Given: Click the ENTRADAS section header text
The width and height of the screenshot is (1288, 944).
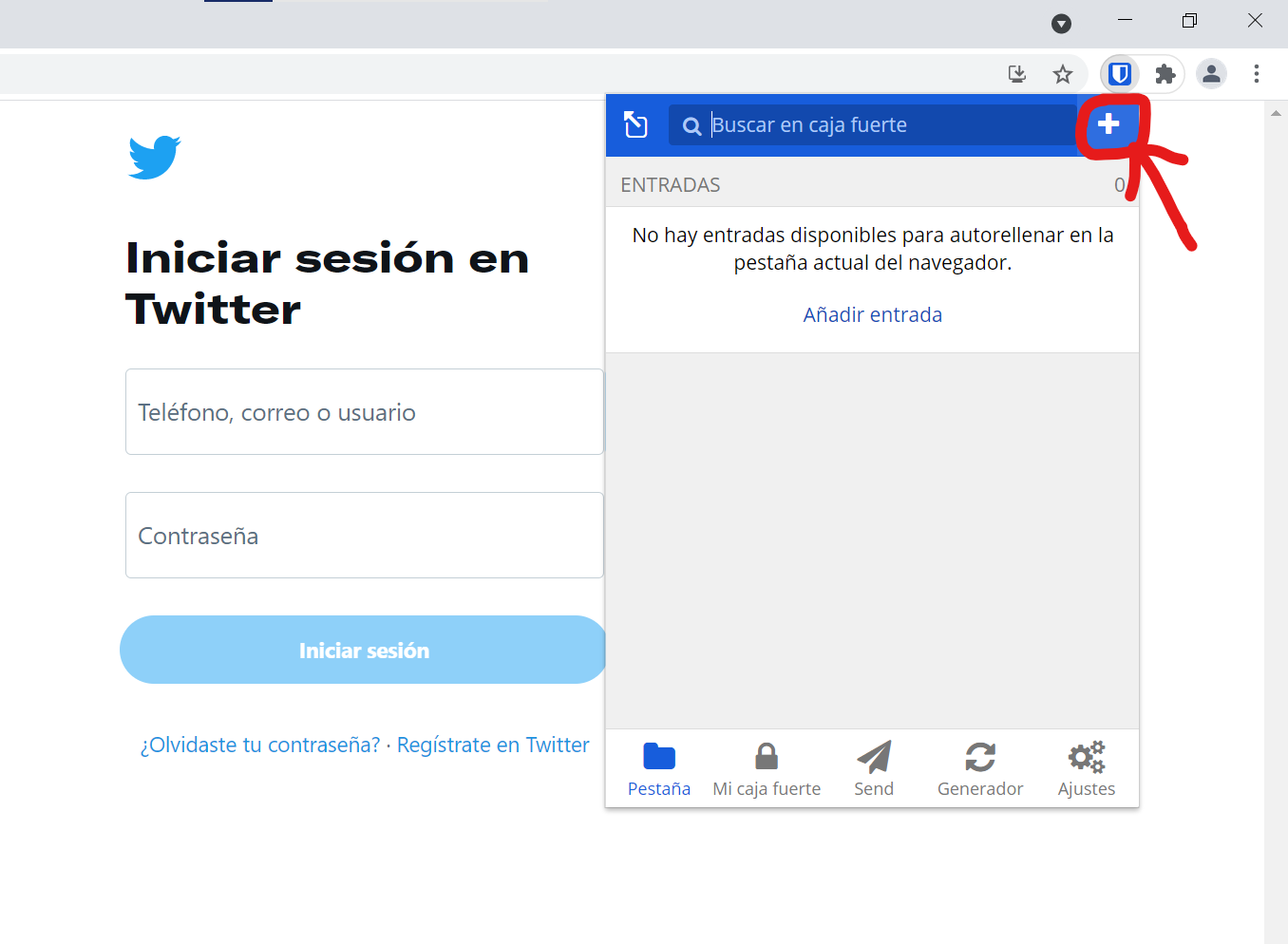Looking at the screenshot, I should pos(671,185).
